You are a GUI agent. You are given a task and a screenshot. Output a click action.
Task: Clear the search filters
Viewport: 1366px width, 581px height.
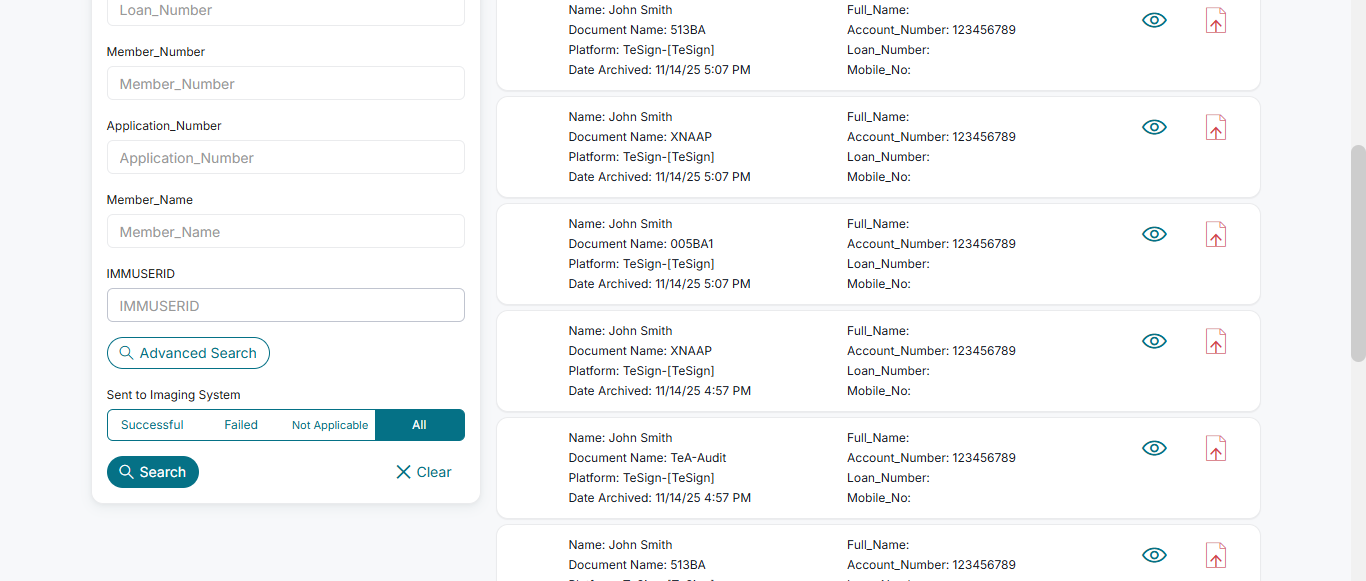pyautogui.click(x=424, y=472)
